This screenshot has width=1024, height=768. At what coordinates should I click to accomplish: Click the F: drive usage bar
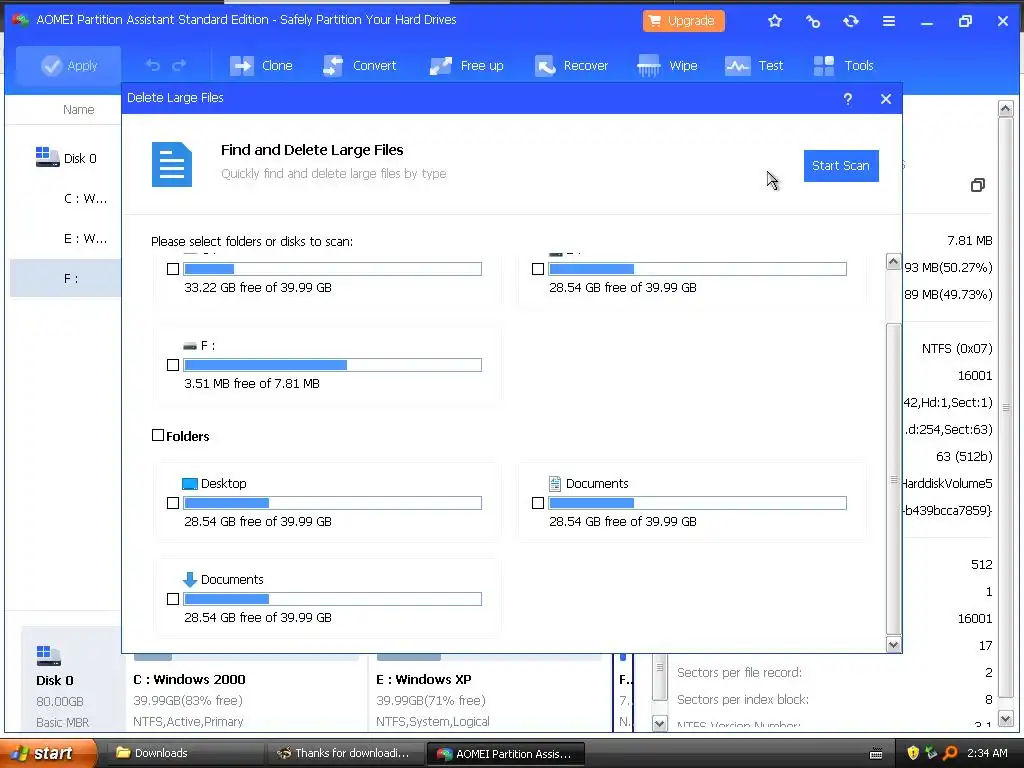tap(333, 365)
